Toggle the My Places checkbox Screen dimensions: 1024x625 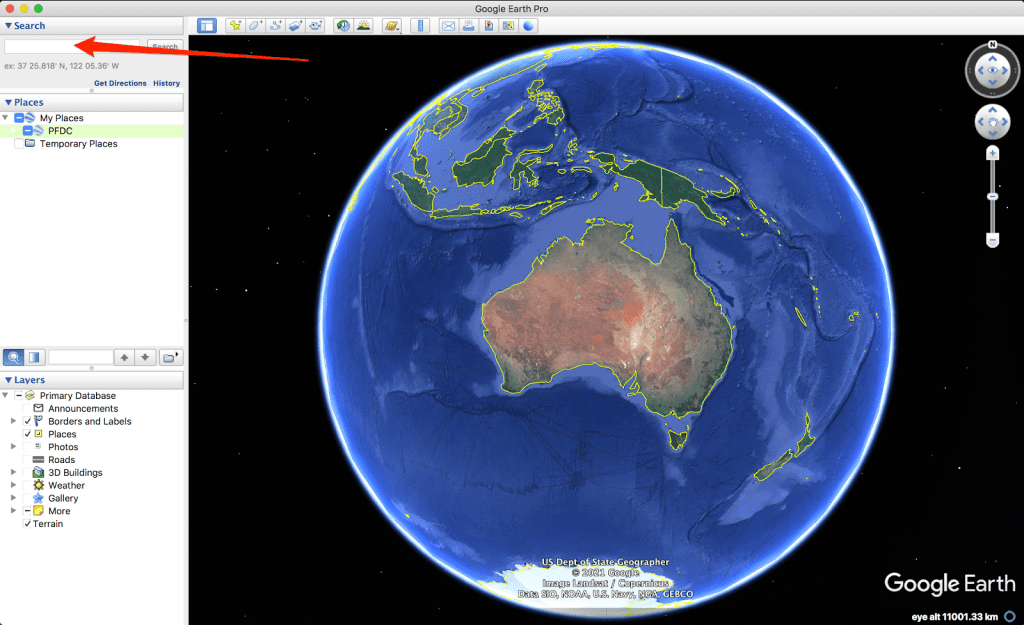[19, 118]
